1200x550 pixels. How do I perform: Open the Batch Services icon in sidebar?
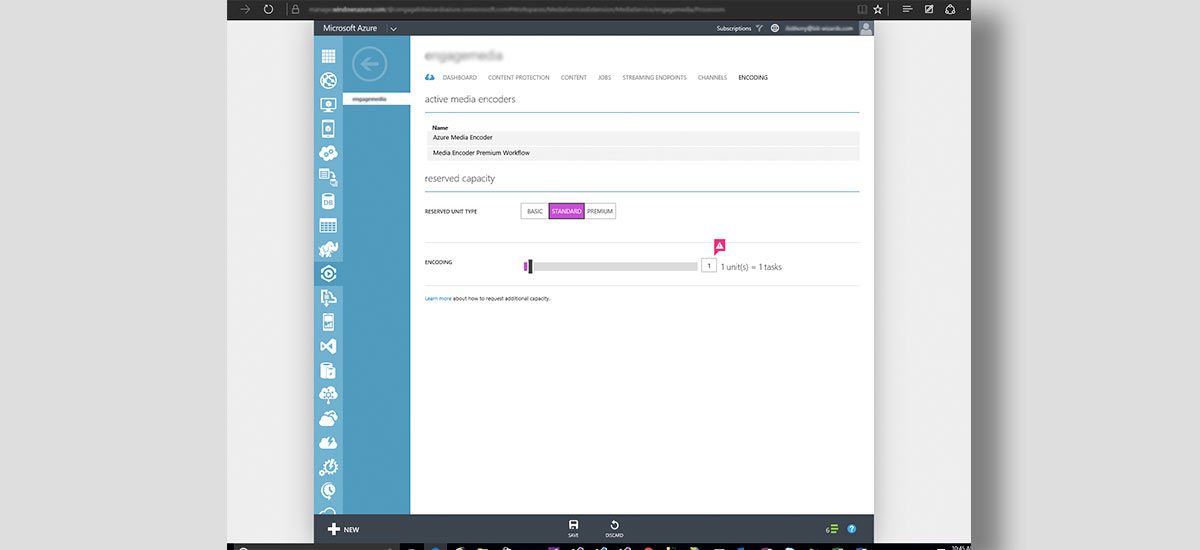[x=328, y=177]
